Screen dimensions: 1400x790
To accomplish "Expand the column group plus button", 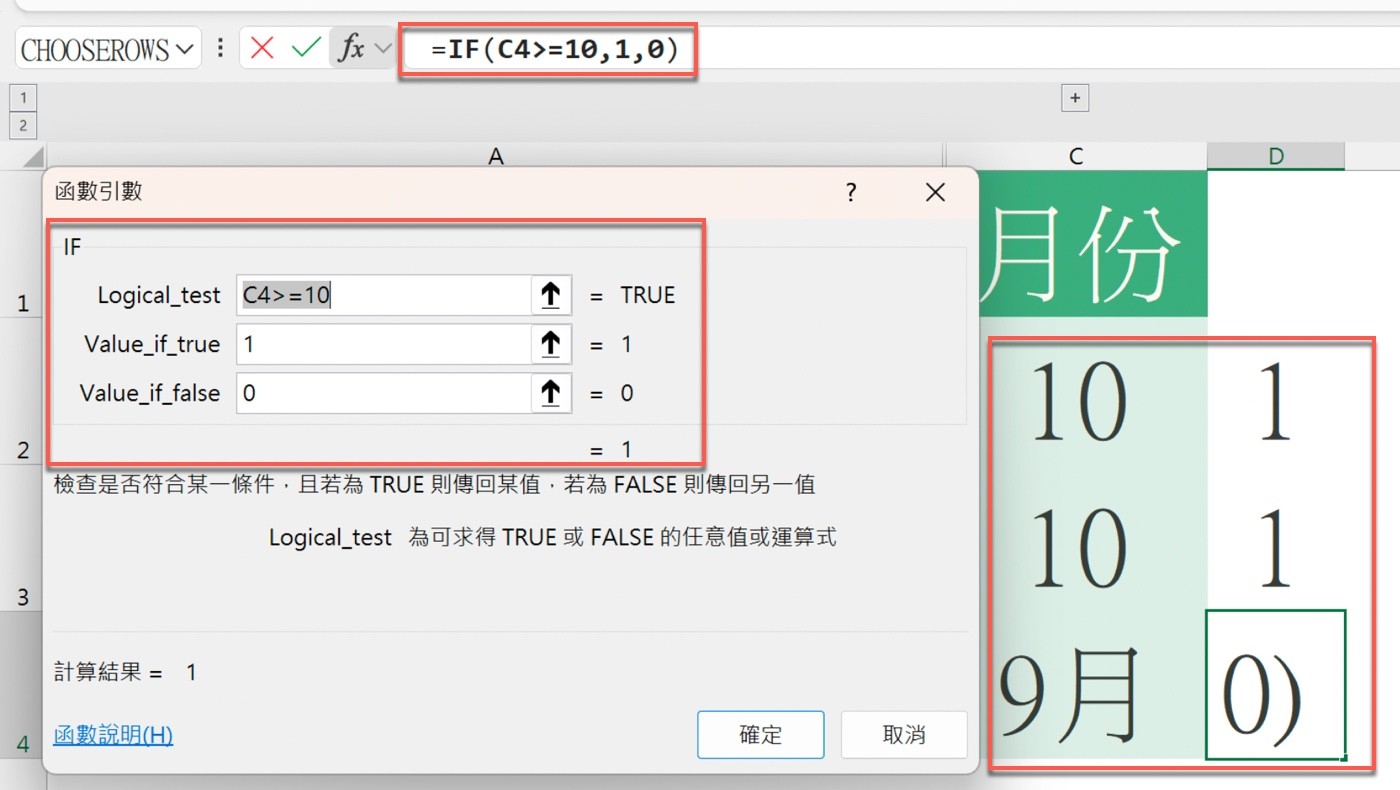I will pyautogui.click(x=1075, y=98).
